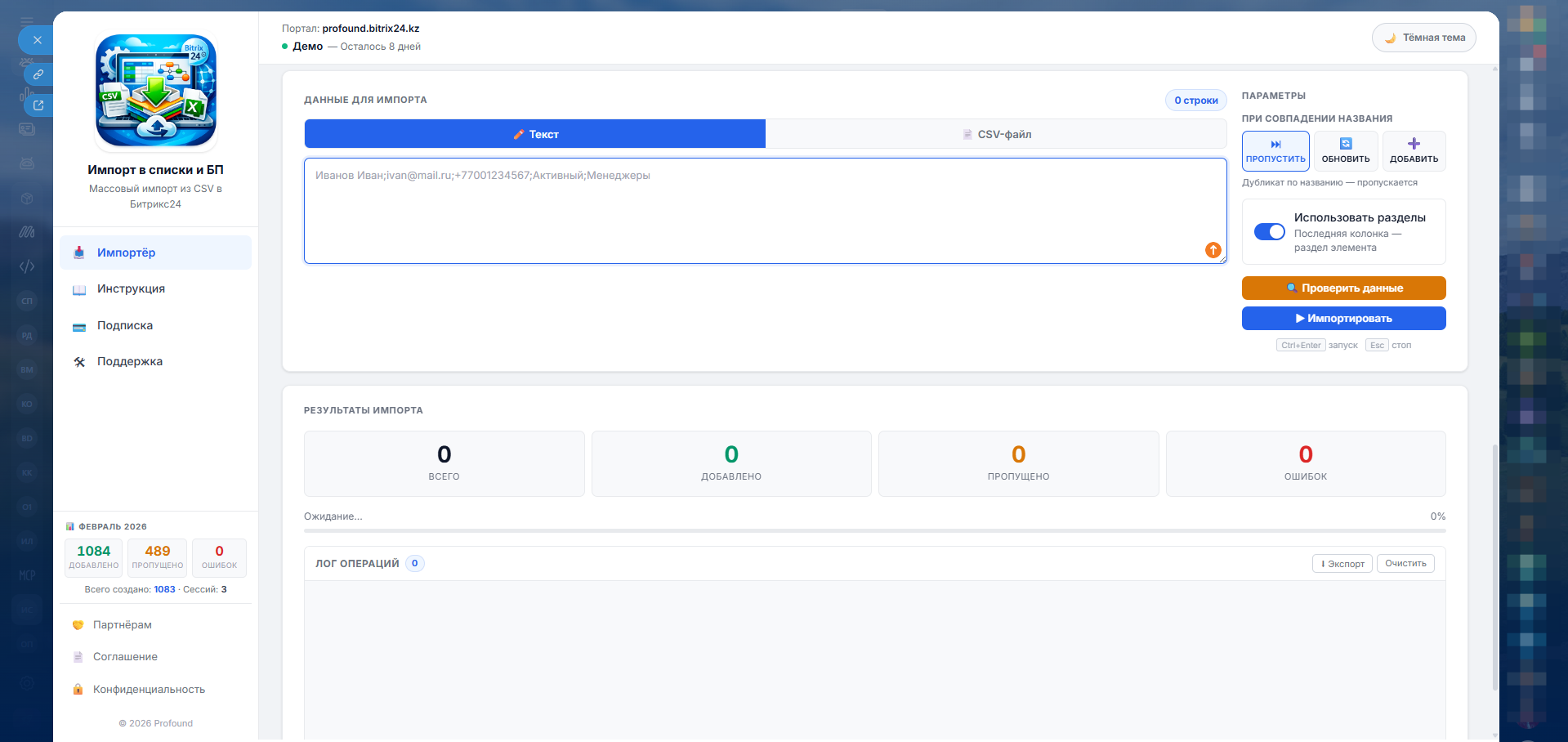Select the Текст input tab
This screenshot has width=1568, height=742.
(x=535, y=134)
